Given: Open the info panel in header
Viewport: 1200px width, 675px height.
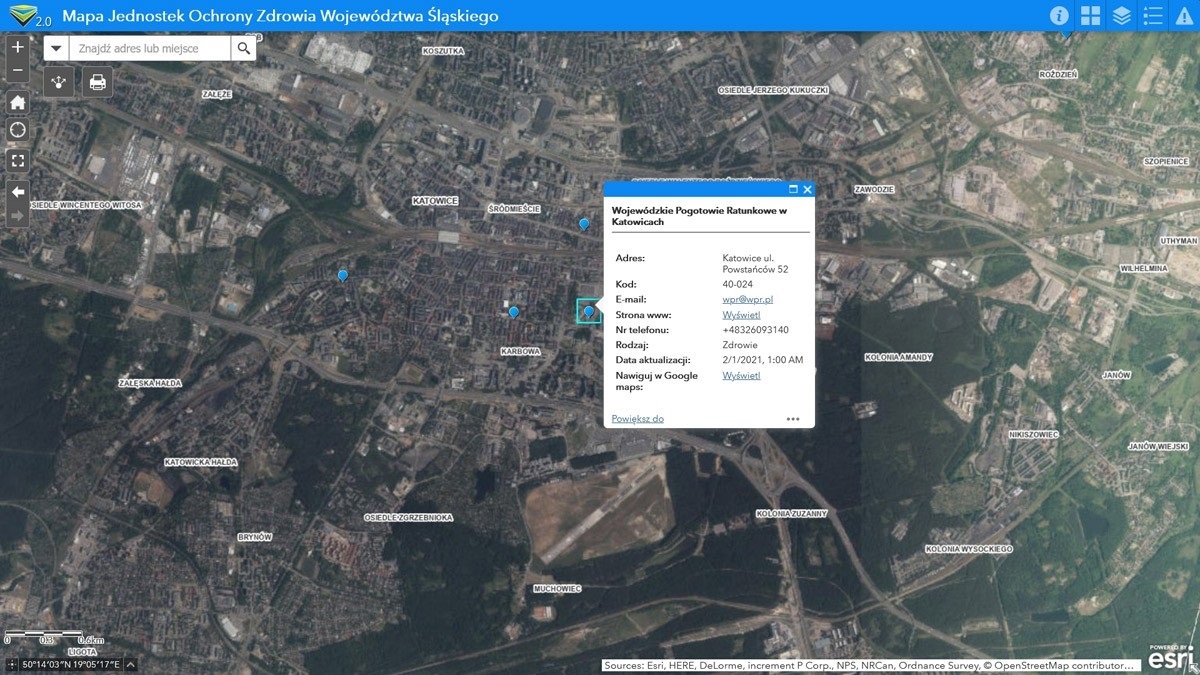Looking at the screenshot, I should tap(1059, 16).
